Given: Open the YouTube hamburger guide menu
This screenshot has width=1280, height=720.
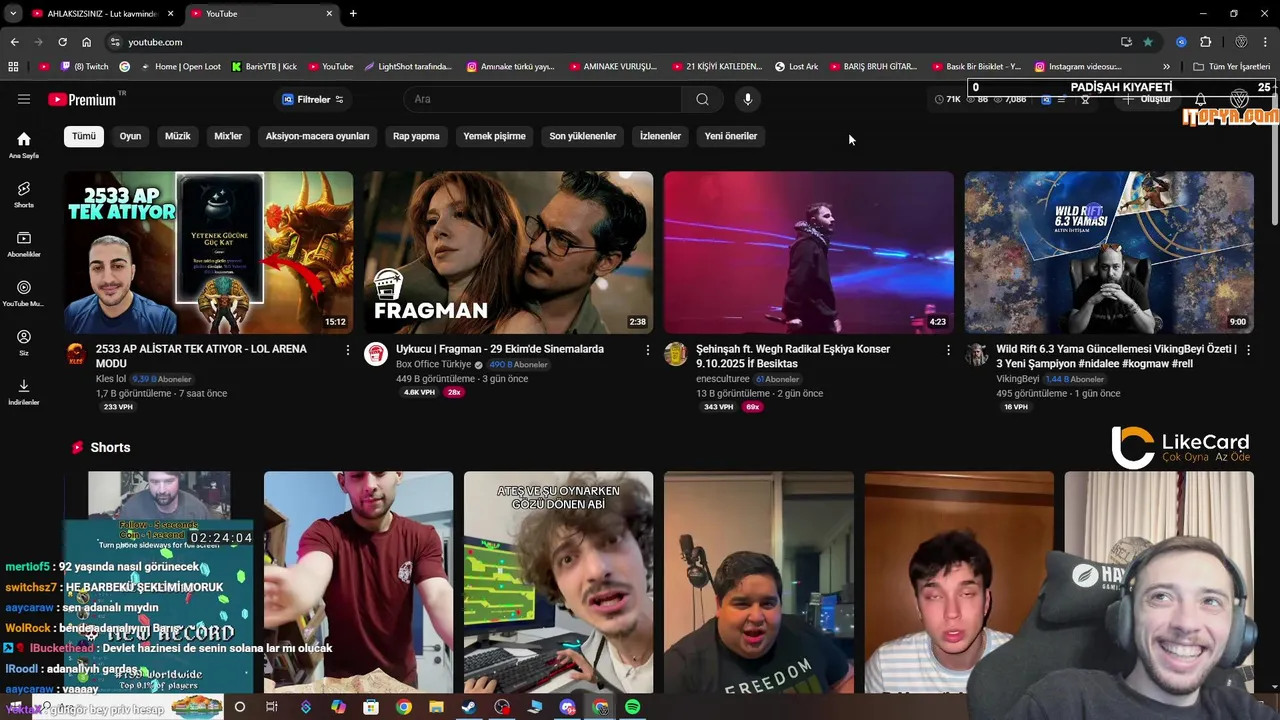Looking at the screenshot, I should [24, 99].
